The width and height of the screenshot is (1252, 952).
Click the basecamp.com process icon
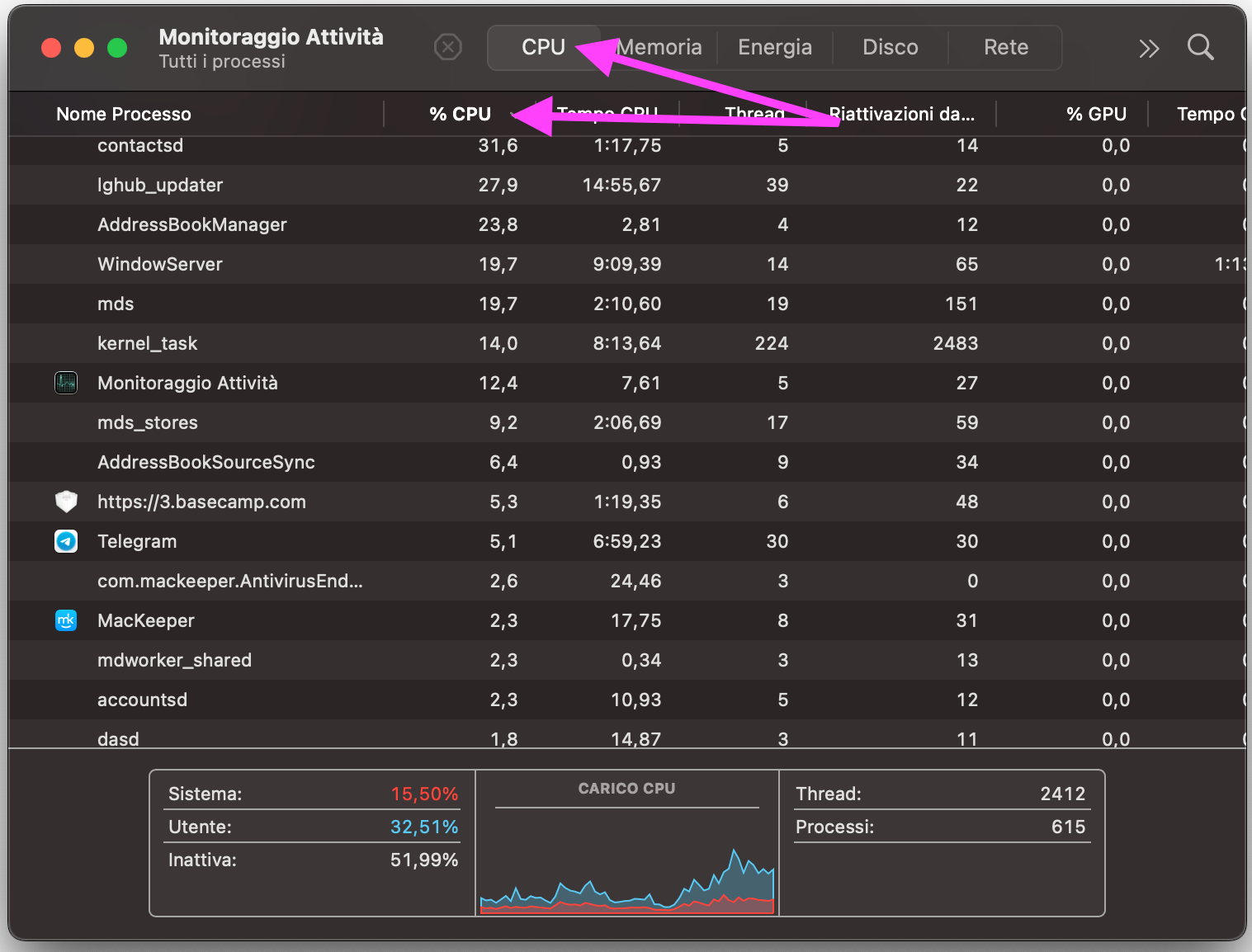[65, 502]
